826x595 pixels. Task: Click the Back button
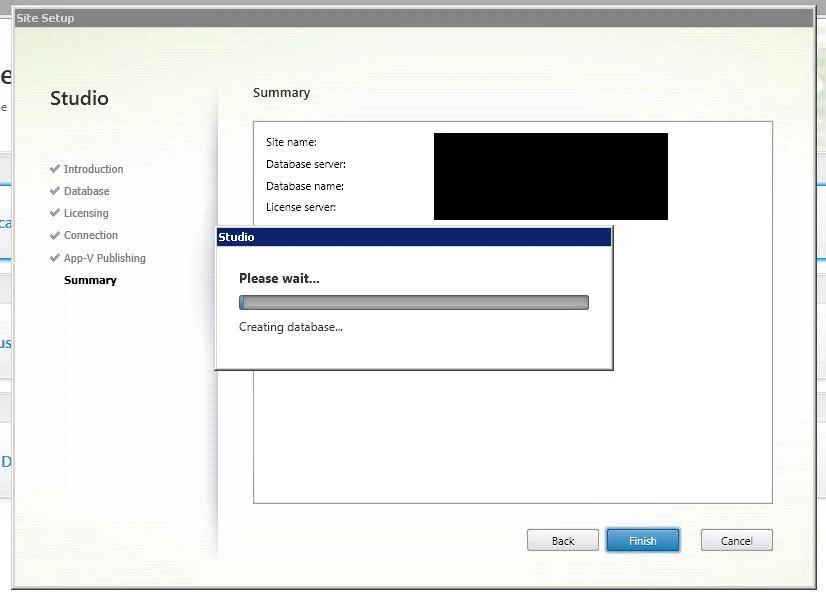point(563,541)
